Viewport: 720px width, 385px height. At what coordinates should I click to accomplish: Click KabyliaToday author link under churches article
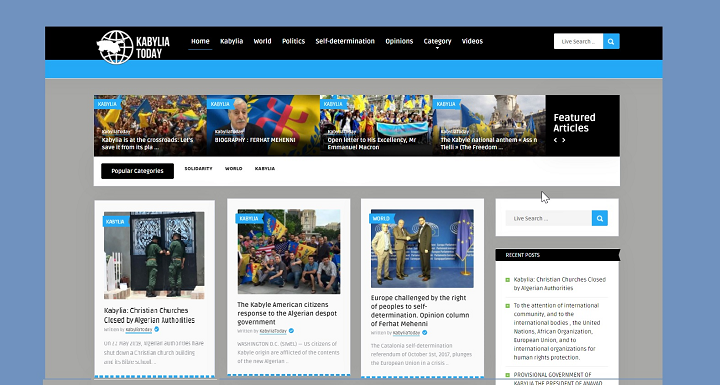coord(139,329)
